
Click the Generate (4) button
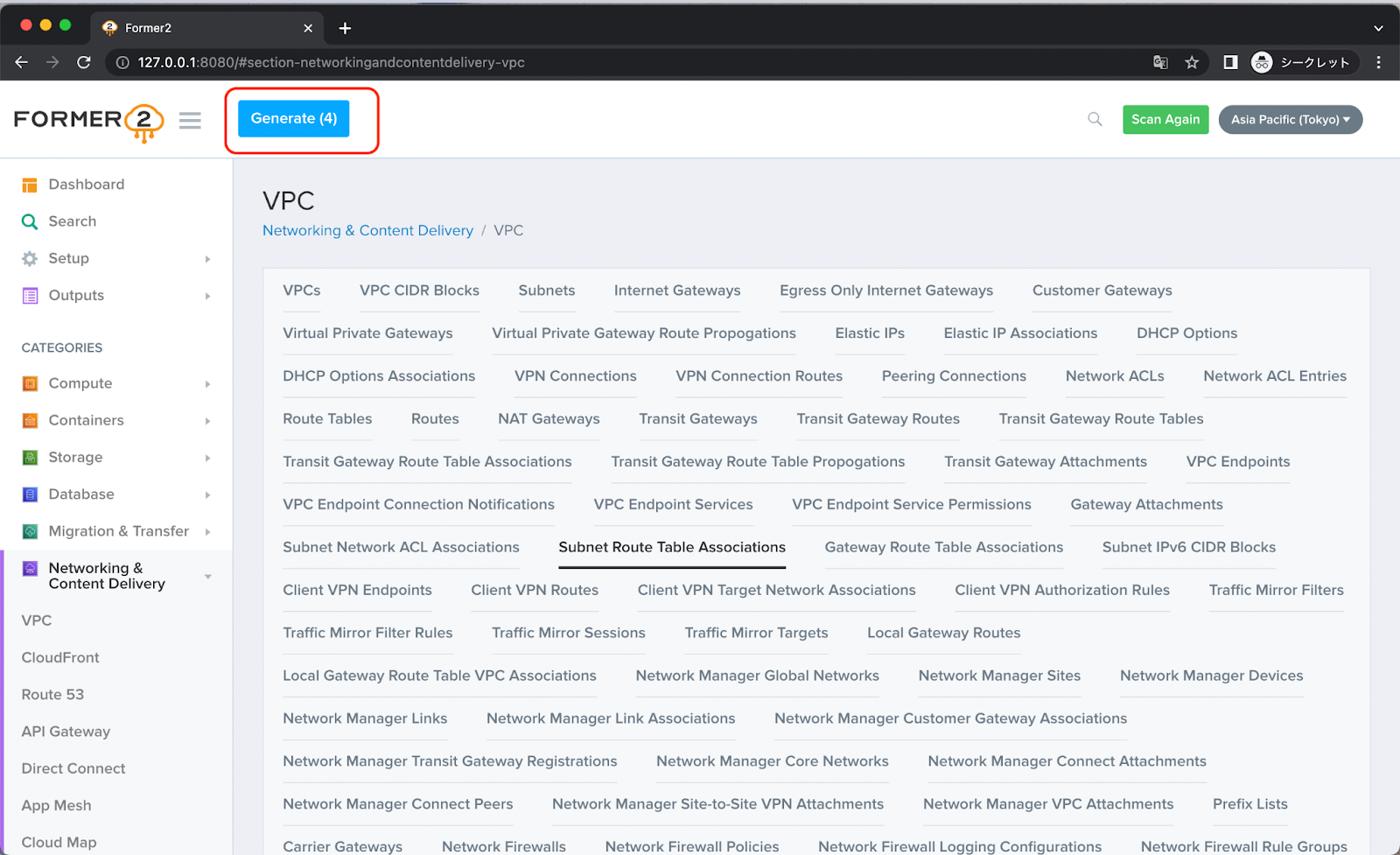(x=292, y=118)
